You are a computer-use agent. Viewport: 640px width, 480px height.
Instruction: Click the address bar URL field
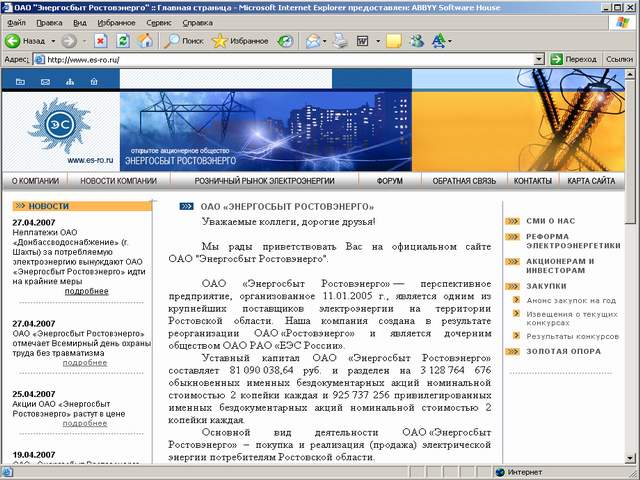pos(289,60)
